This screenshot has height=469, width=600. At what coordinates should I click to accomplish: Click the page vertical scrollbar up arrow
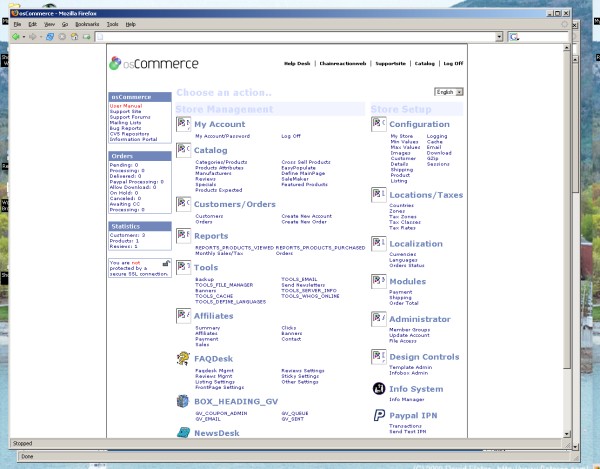pos(567,48)
